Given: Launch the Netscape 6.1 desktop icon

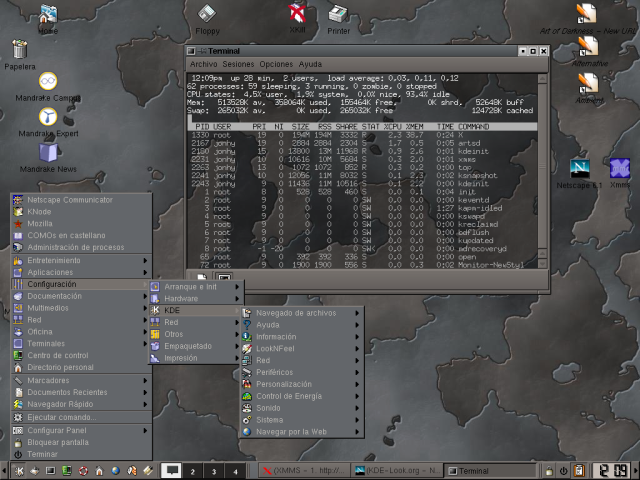Looking at the screenshot, I should pos(580,169).
